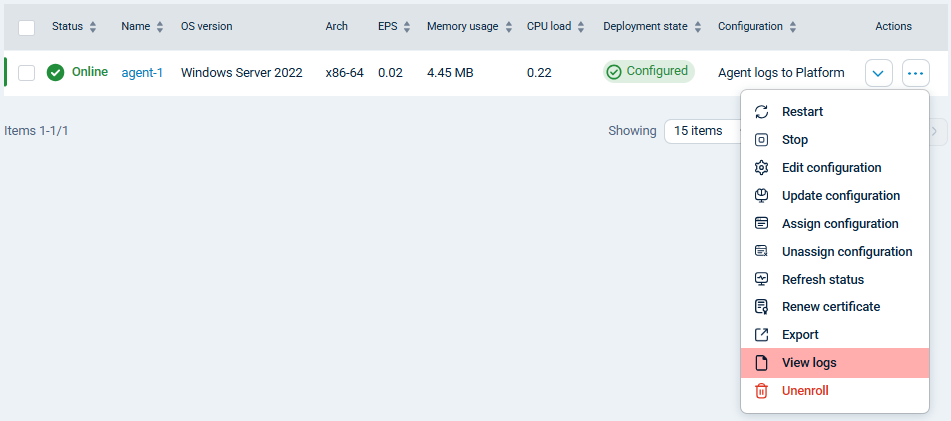Click the Update configuration icon

pyautogui.click(x=761, y=196)
